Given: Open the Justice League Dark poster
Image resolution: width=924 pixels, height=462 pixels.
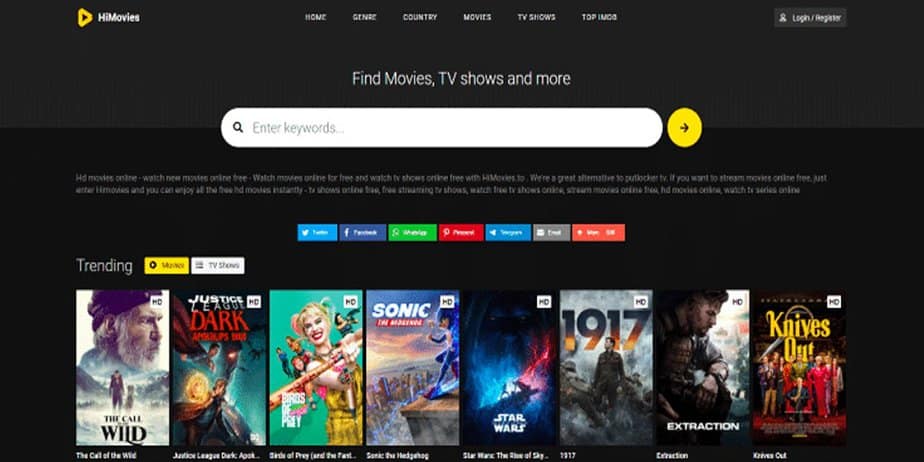Looking at the screenshot, I should tap(219, 367).
